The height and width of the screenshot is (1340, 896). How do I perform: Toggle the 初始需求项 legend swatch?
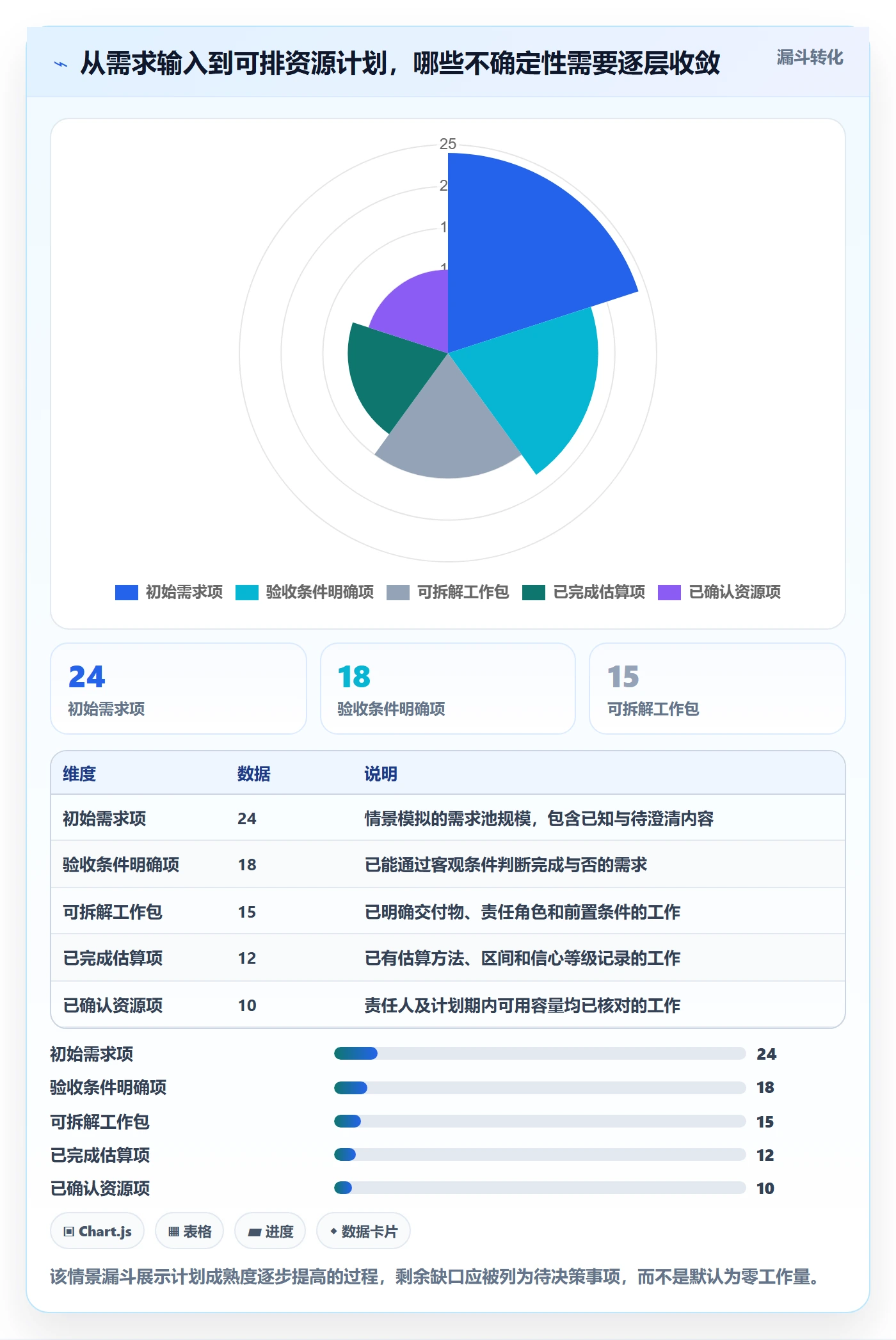tap(127, 592)
